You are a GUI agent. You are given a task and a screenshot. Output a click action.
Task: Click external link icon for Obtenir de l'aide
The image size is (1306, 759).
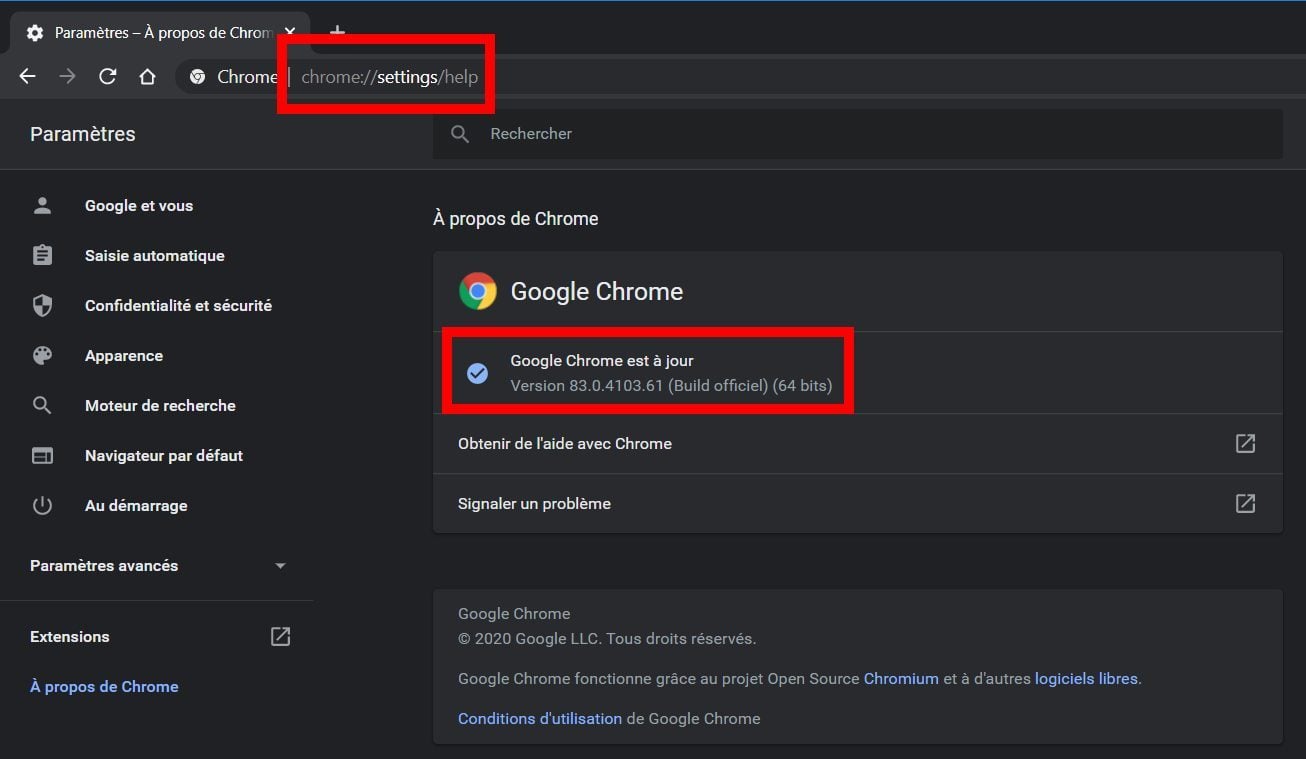(x=1245, y=443)
